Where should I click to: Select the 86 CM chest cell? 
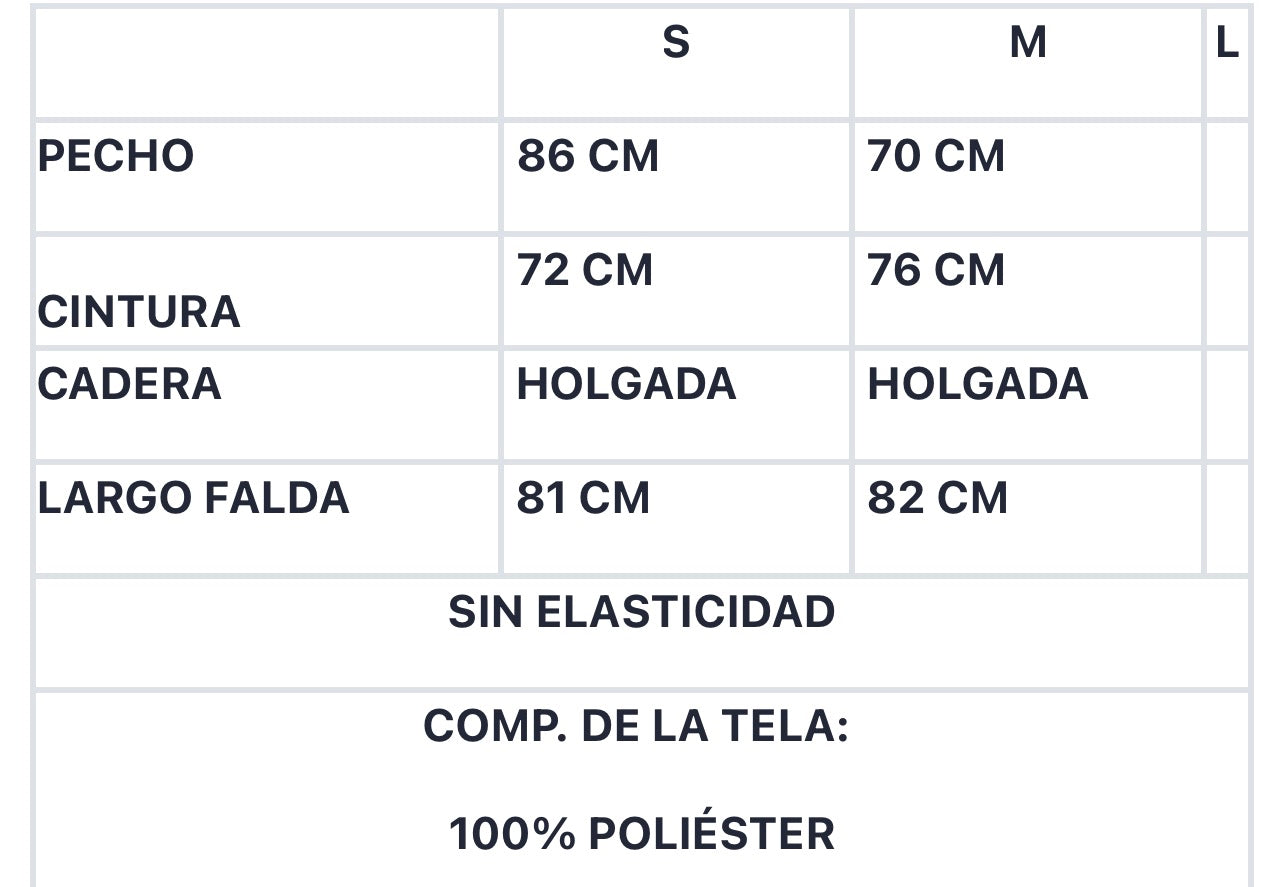click(x=588, y=157)
